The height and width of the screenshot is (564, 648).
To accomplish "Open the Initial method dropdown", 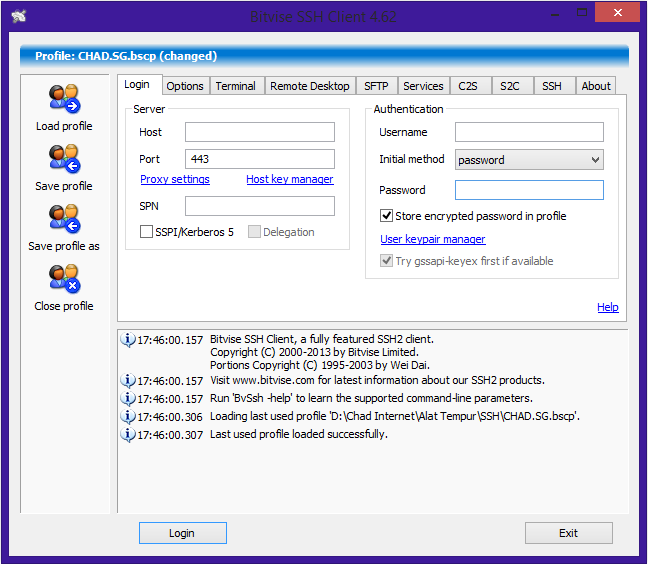I will point(529,160).
